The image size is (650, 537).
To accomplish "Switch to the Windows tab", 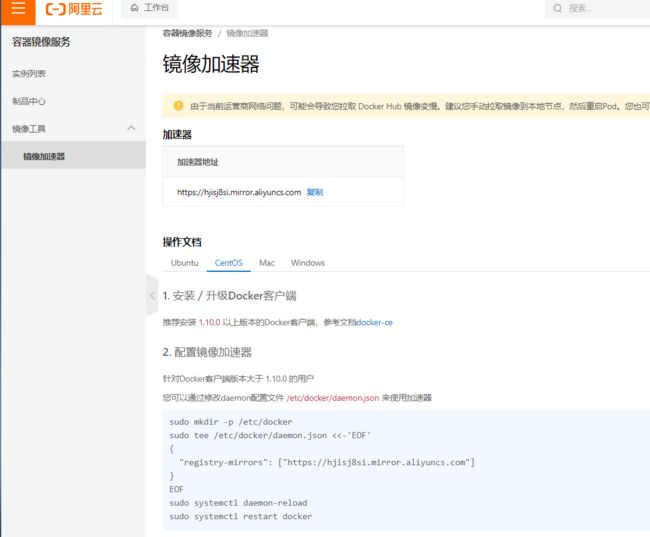I will [x=308, y=263].
